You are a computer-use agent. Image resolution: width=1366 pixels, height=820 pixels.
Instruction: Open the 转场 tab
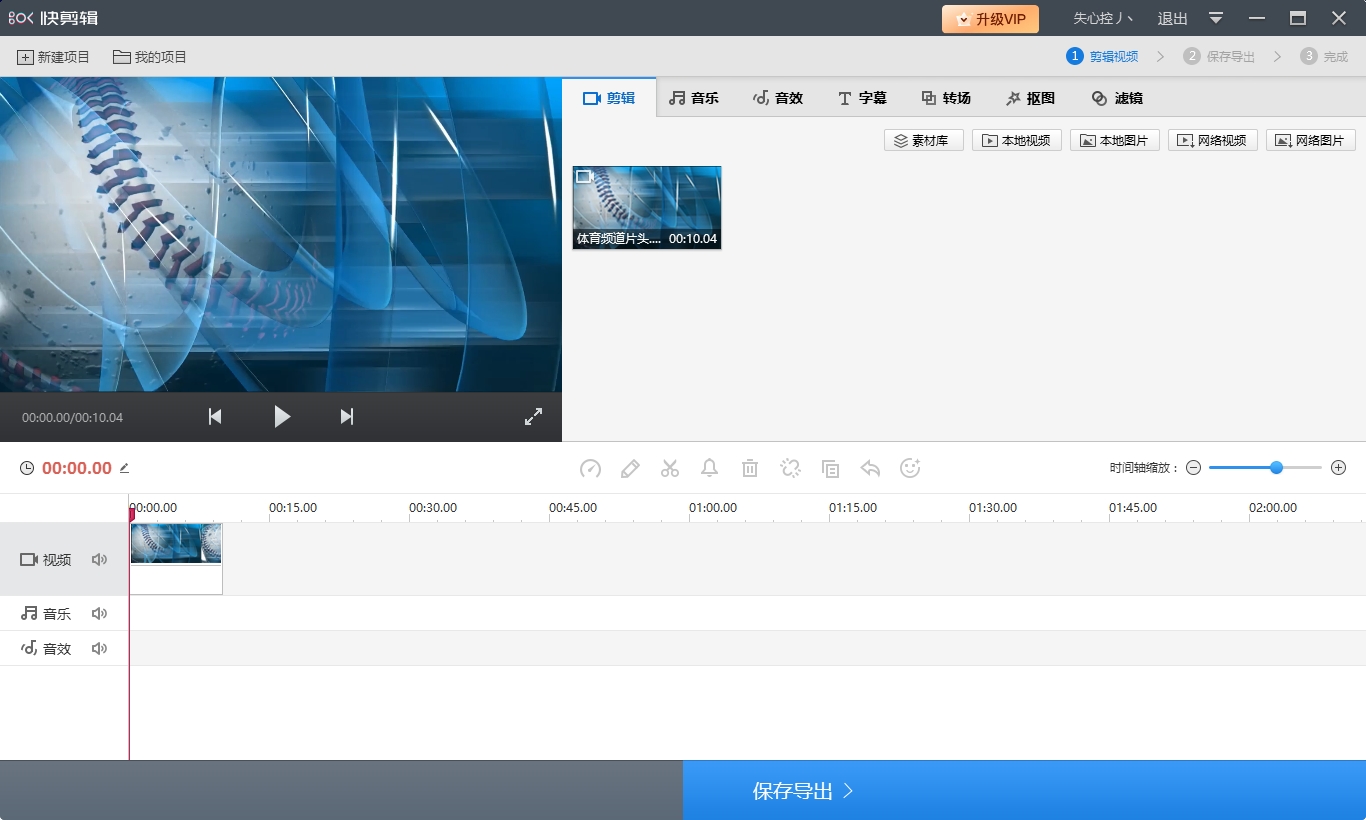946,98
